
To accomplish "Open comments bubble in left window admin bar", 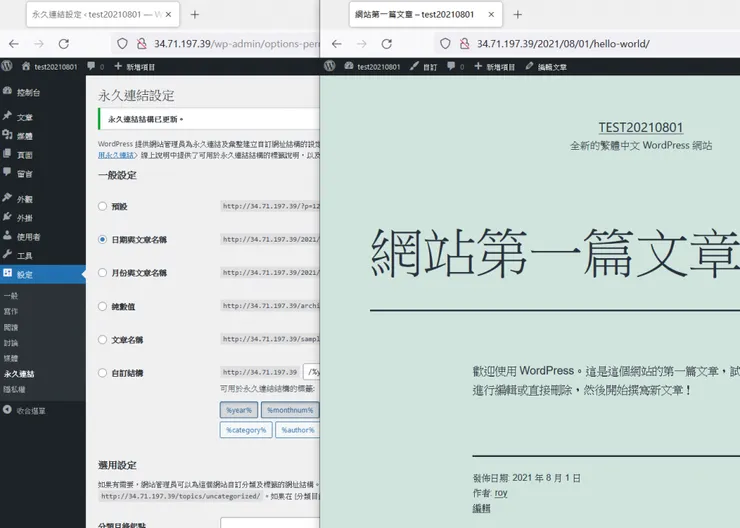I will coord(91,66).
